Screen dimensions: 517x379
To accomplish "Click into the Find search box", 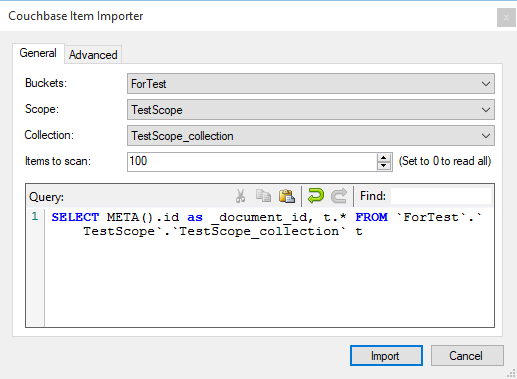I will 441,196.
